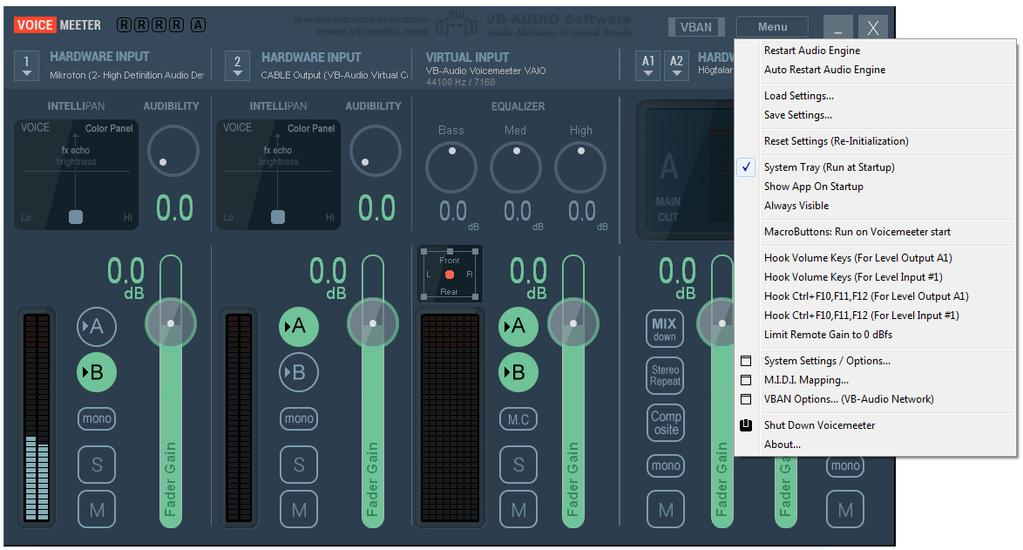
Task: Enable Always Visible option
Action: [796, 206]
